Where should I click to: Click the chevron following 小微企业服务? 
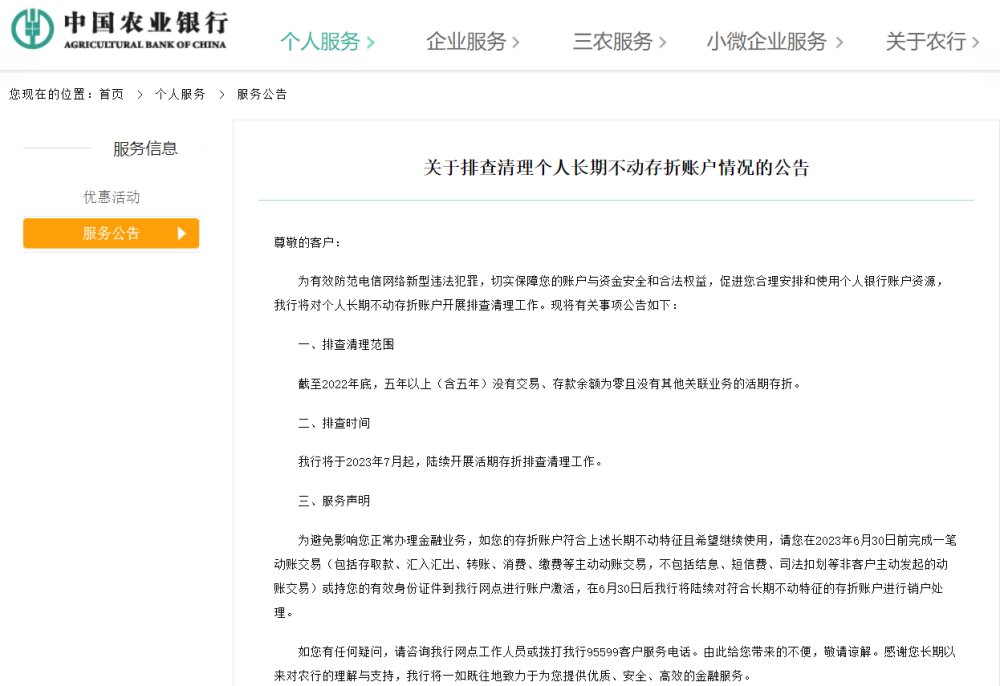[x=840, y=43]
